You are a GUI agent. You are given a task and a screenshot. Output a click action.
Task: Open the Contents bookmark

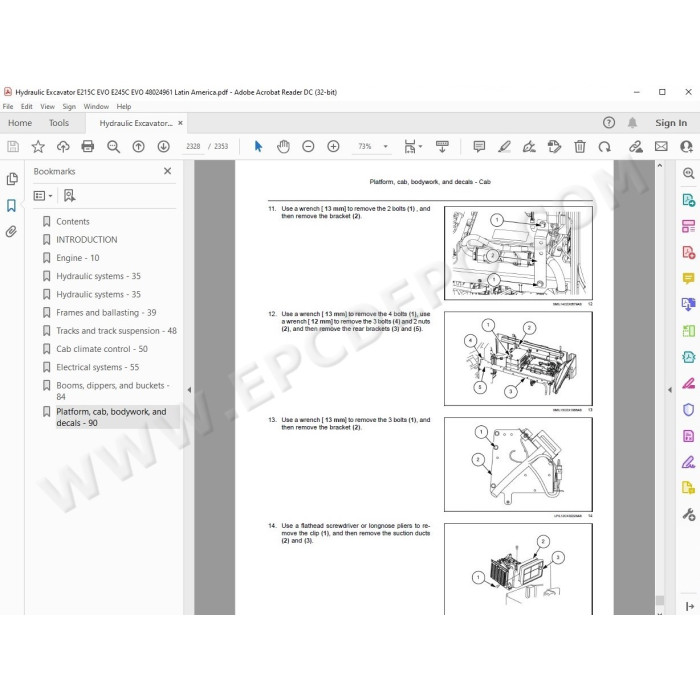coord(73,221)
